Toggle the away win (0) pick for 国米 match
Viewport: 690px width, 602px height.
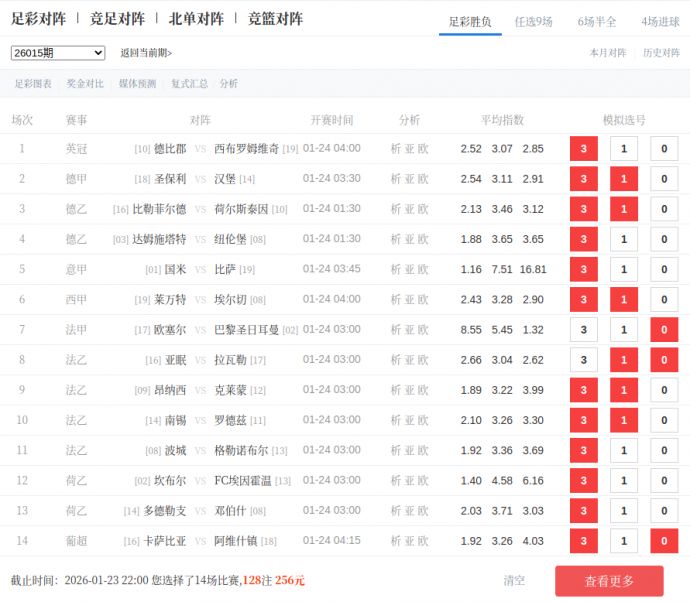point(664,270)
